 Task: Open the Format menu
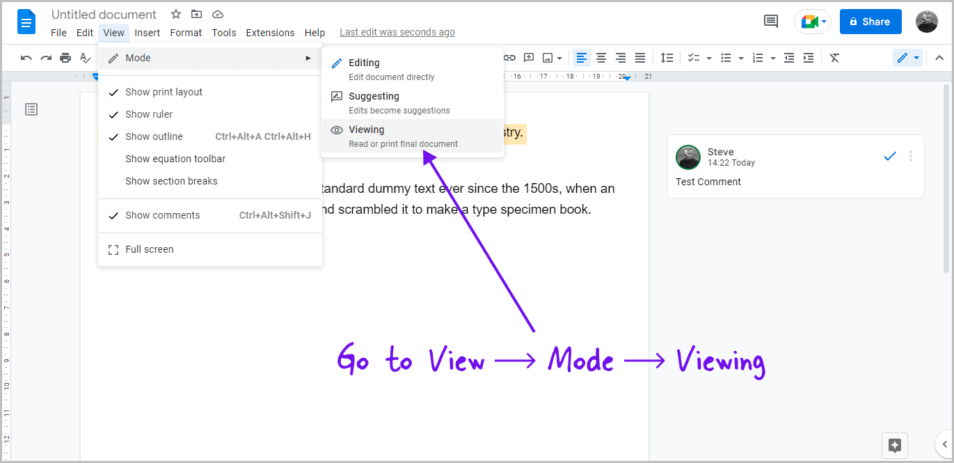[186, 33]
